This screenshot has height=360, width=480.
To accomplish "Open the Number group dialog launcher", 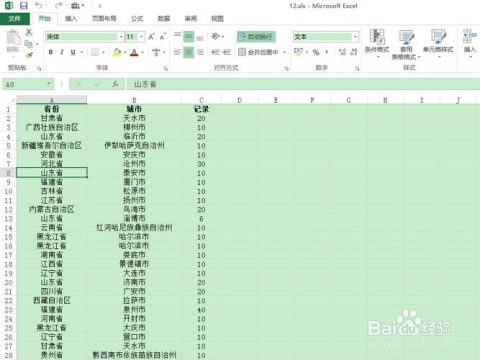I will click(357, 68).
